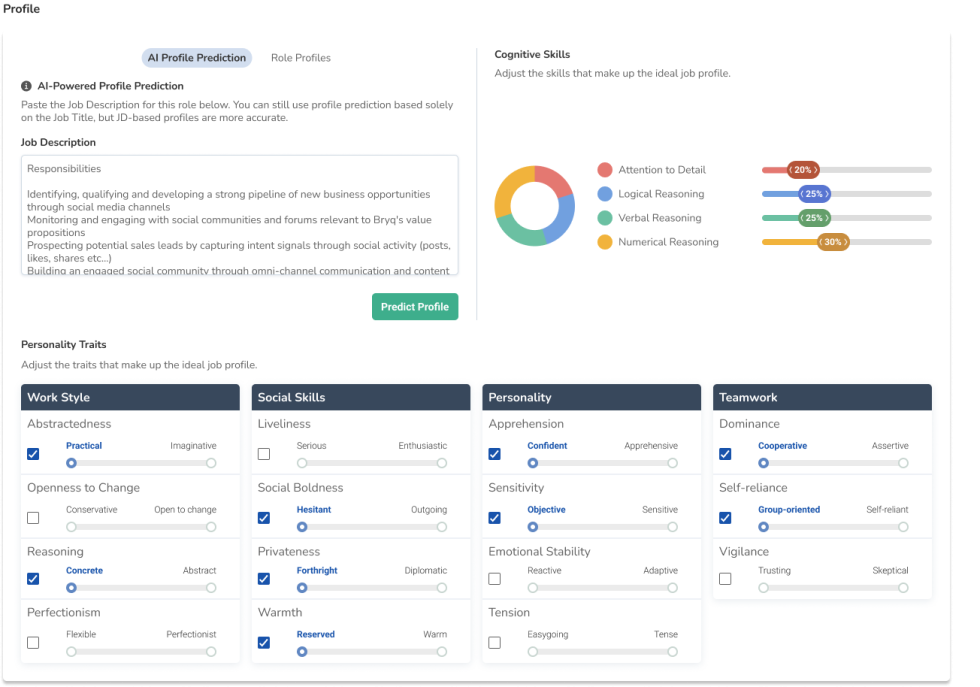Tick the Liveliness trait checkbox
This screenshot has width=980, height=687.
click(x=264, y=454)
